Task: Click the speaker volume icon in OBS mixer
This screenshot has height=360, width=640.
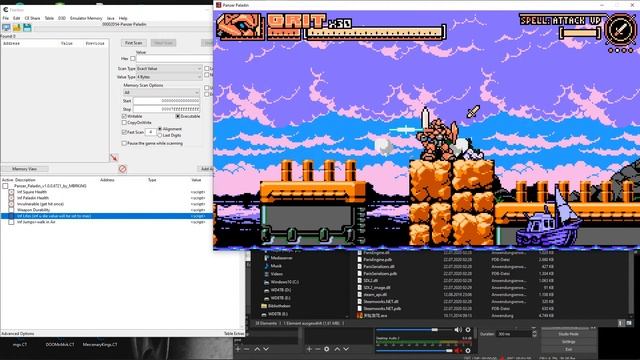Action: [x=458, y=329]
